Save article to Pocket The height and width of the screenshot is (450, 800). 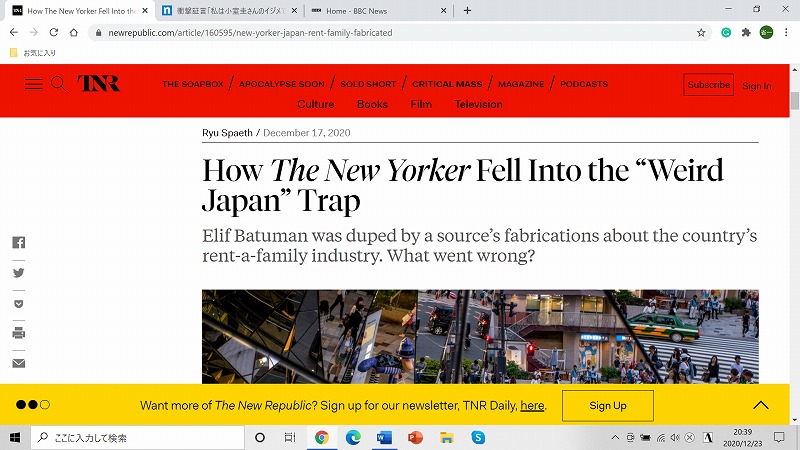pos(18,304)
